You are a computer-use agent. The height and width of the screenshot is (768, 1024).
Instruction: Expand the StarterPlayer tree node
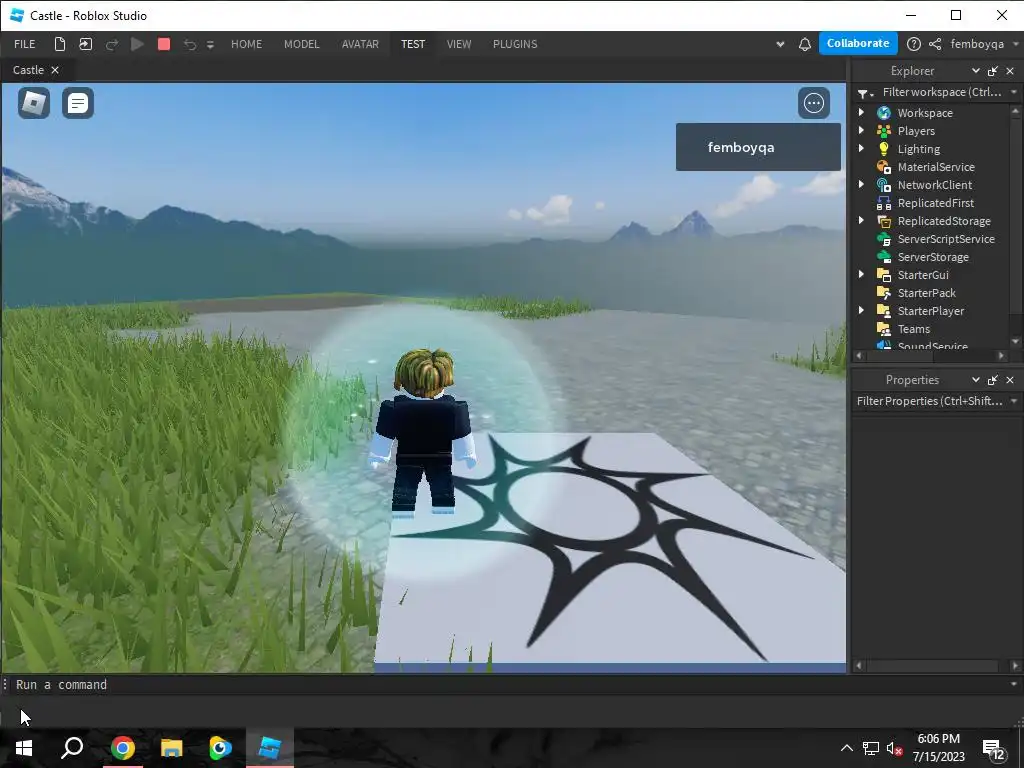[861, 310]
